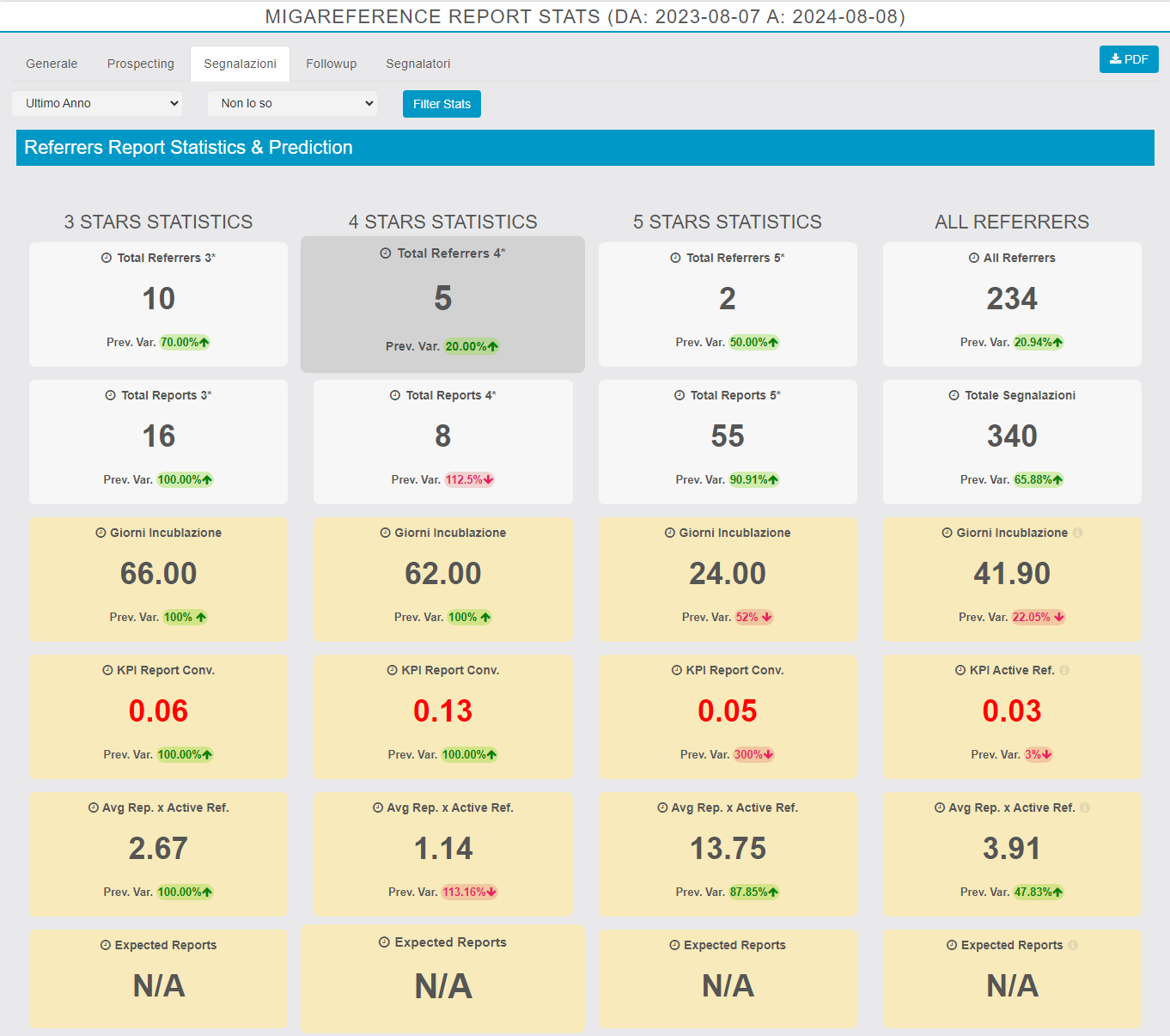The width and height of the screenshot is (1170, 1036).
Task: Click info icon beside All Referrers Avg Rep.
Action: (x=1085, y=807)
